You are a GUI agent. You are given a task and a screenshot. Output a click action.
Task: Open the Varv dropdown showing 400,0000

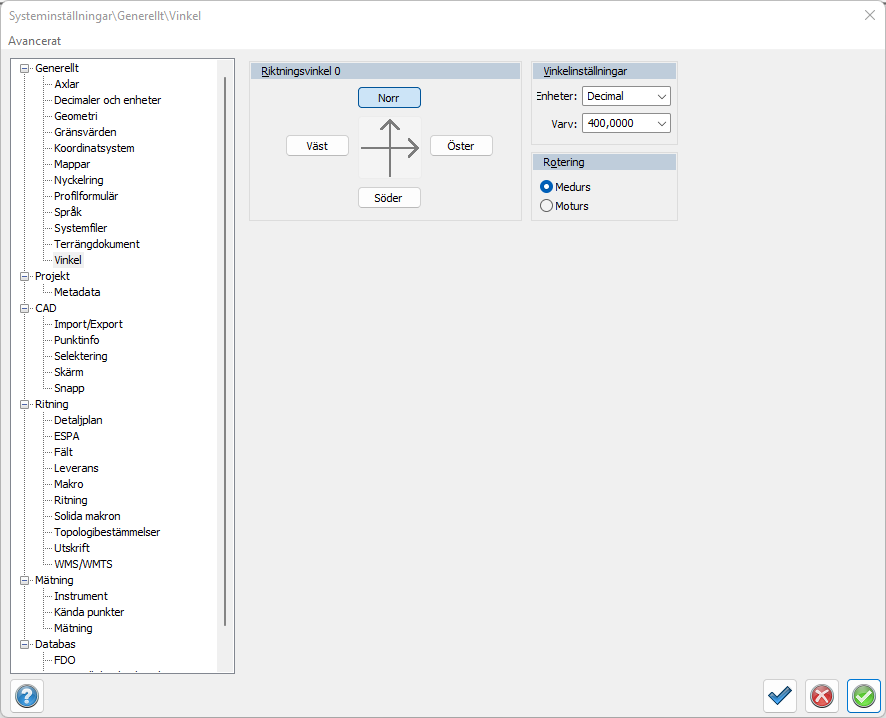[x=626, y=124]
